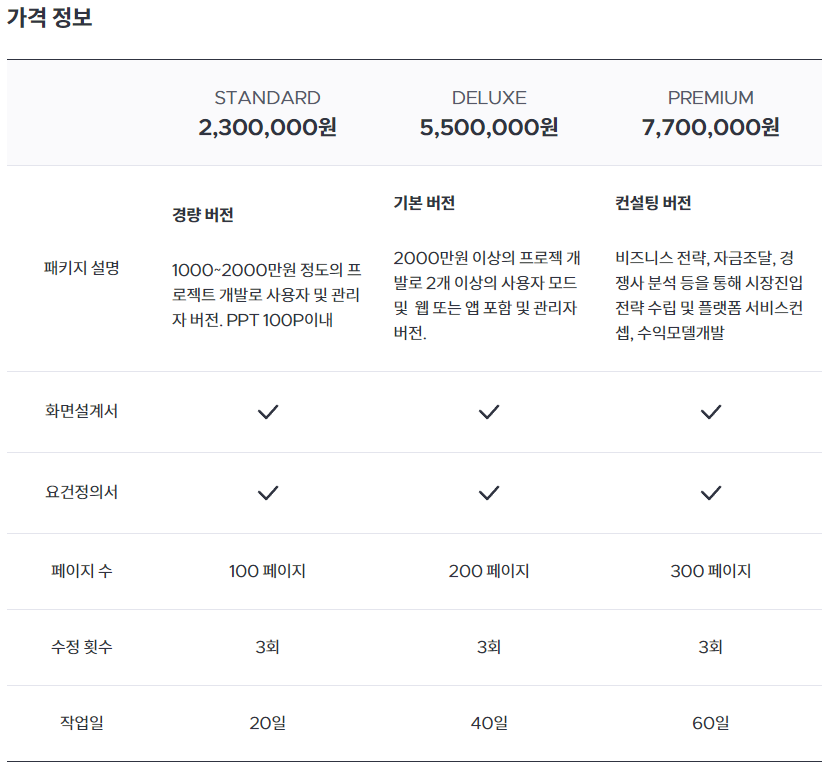Click the 컨설팅 버전 title
The height and width of the screenshot is (776, 829).
(653, 203)
